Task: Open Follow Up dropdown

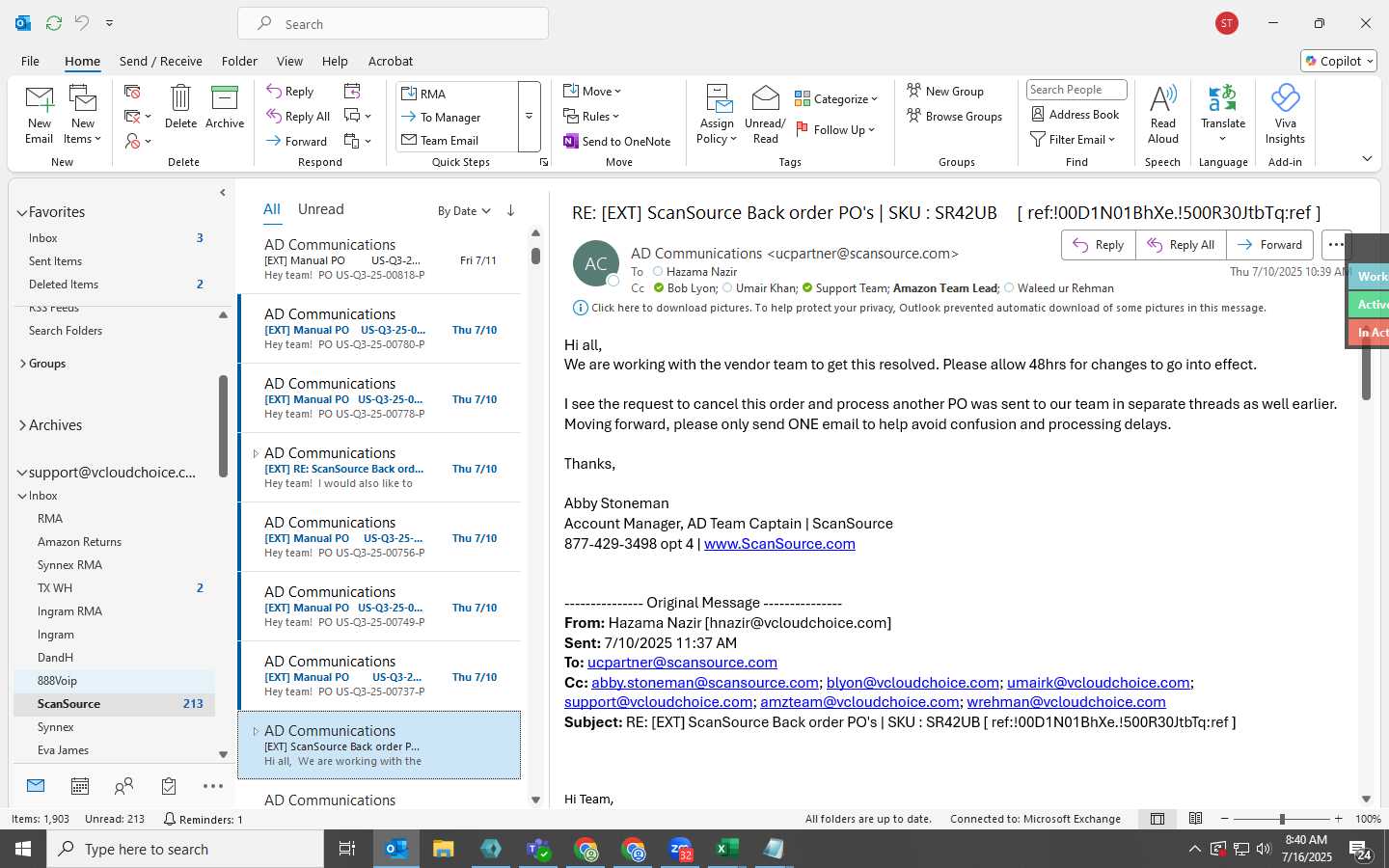Action: [x=835, y=129]
